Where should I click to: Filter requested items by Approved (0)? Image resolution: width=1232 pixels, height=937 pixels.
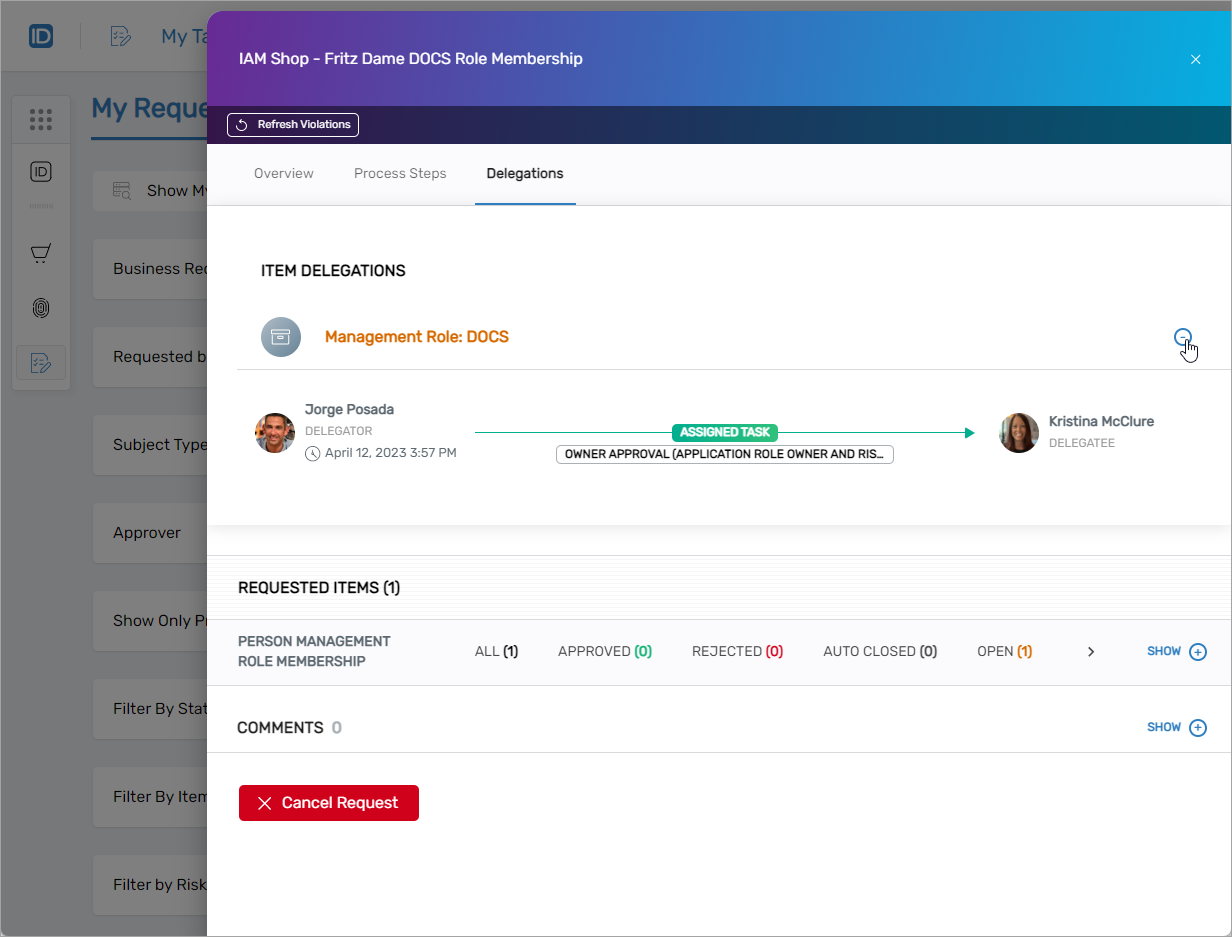click(x=604, y=652)
